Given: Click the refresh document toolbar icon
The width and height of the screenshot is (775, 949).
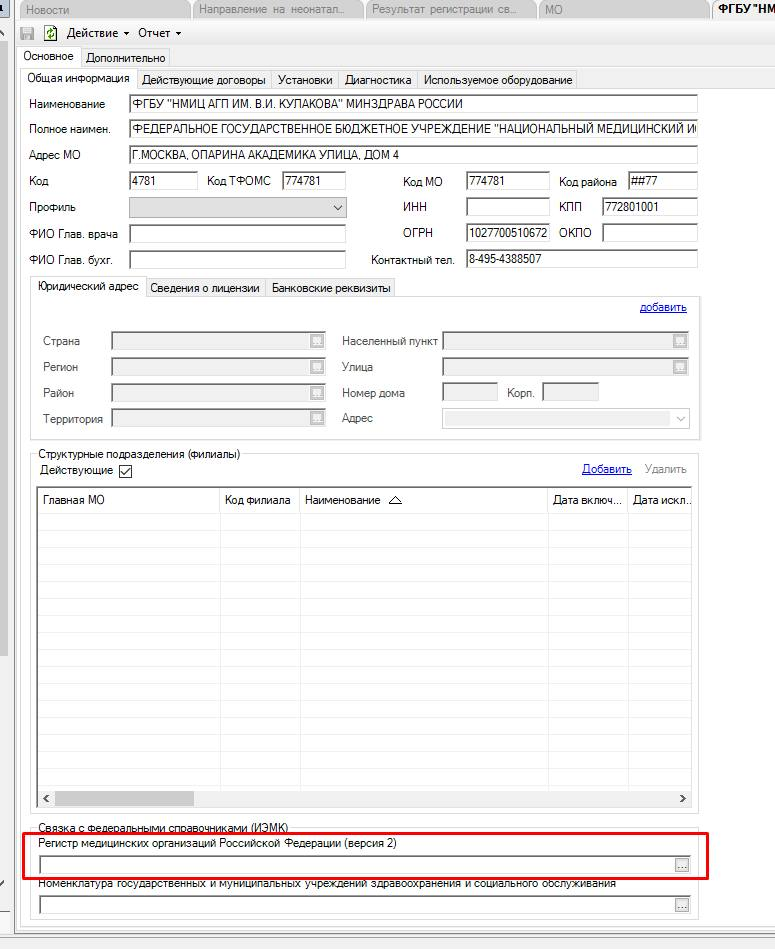Looking at the screenshot, I should pos(51,33).
